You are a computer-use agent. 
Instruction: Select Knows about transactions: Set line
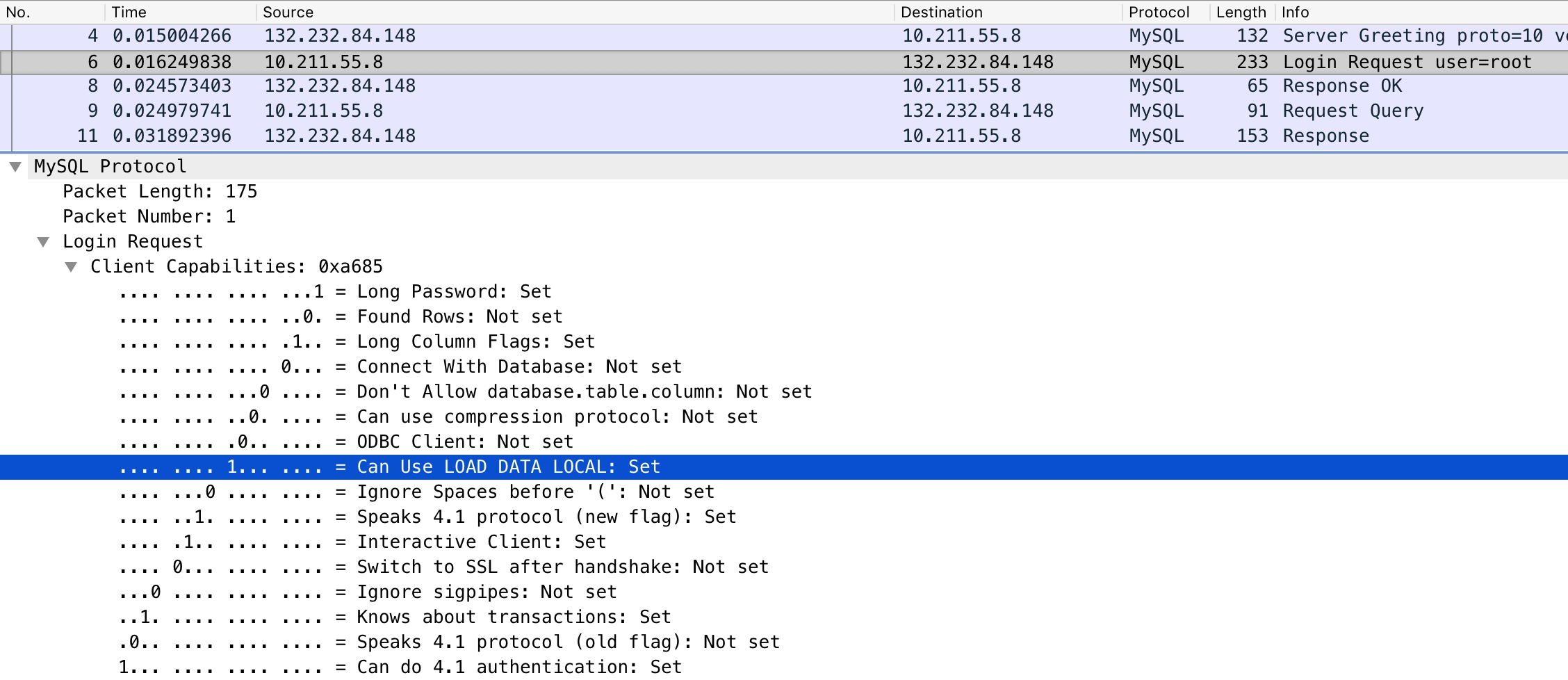(x=395, y=617)
